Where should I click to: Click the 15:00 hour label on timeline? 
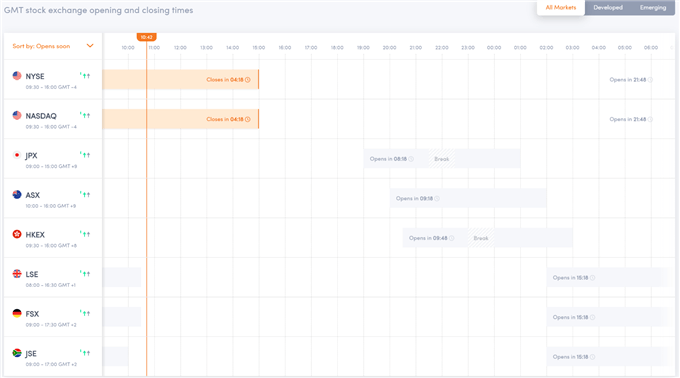click(x=259, y=48)
